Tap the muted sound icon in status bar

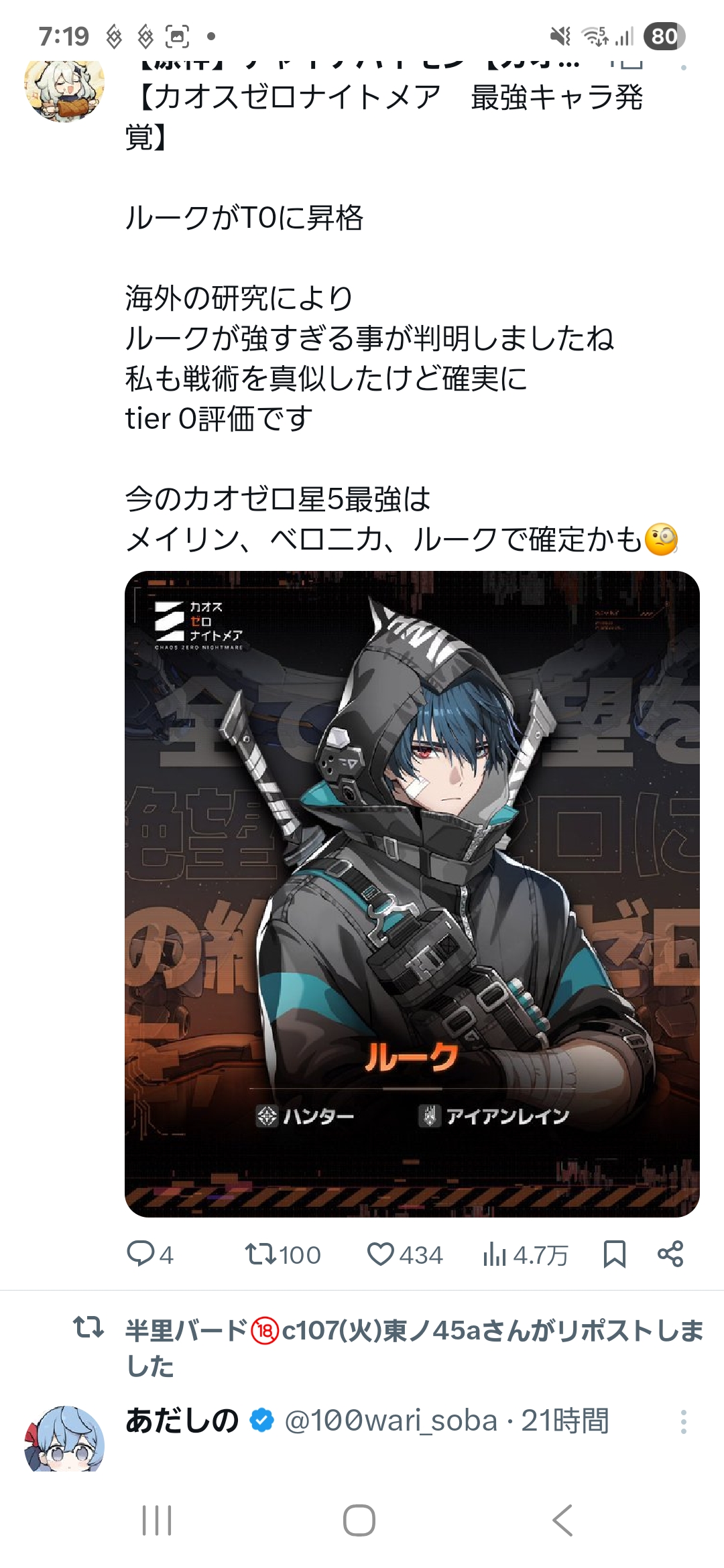coord(560,36)
